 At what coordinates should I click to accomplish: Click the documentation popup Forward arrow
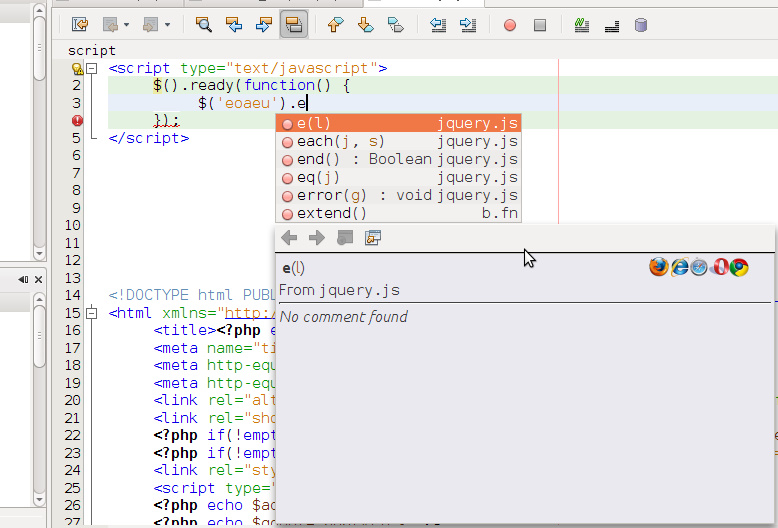click(x=317, y=238)
